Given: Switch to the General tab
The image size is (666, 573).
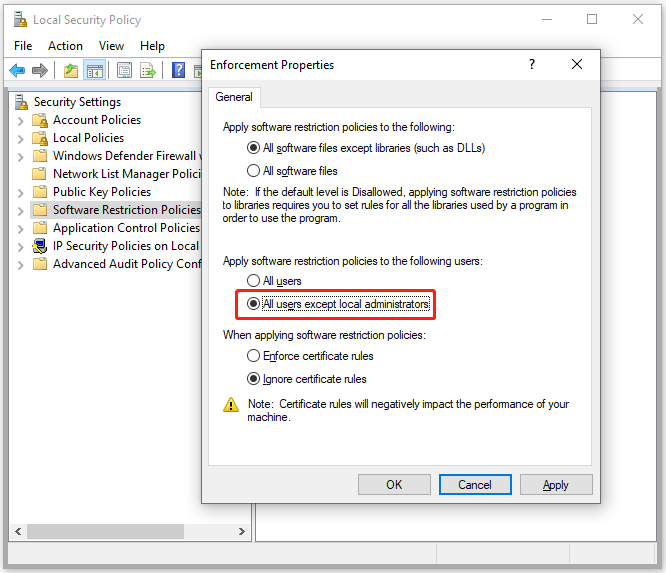Looking at the screenshot, I should 234,97.
